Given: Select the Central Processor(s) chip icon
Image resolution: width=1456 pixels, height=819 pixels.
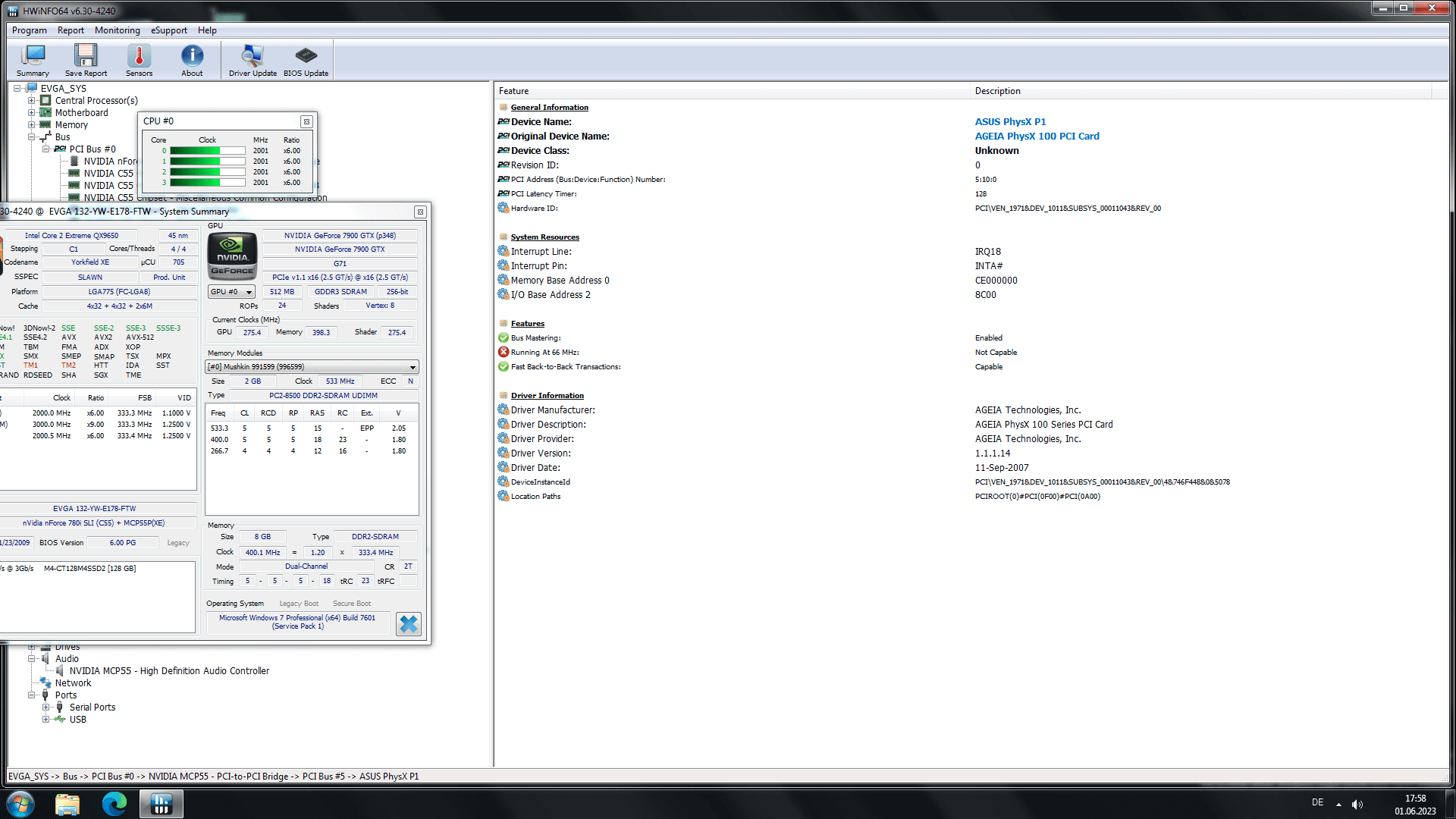Looking at the screenshot, I should 45,100.
